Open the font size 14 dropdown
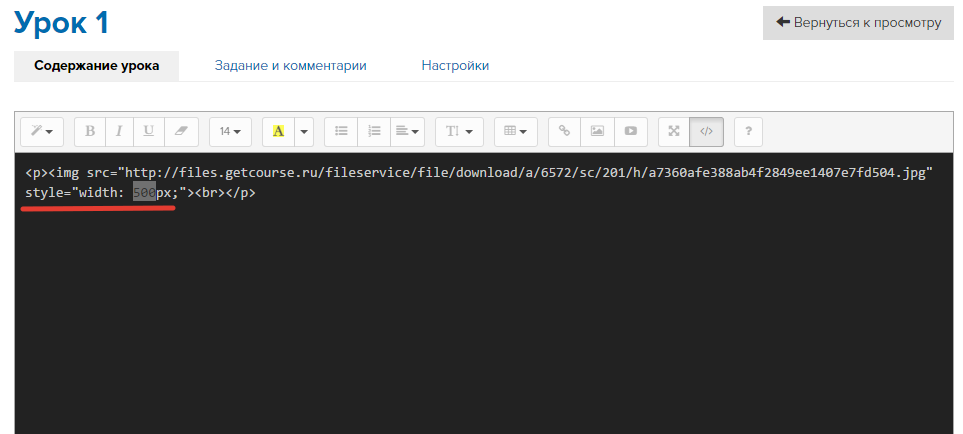This screenshot has height=434, width=963. pos(230,131)
